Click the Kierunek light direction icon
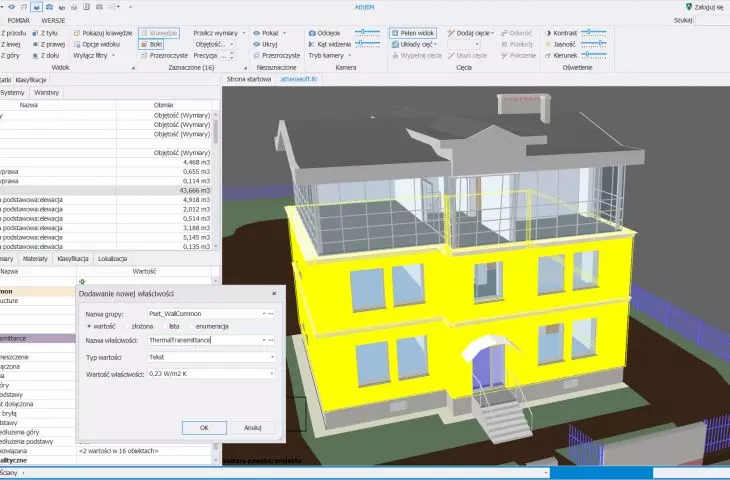Viewport: 730px width, 480px height. coord(548,55)
